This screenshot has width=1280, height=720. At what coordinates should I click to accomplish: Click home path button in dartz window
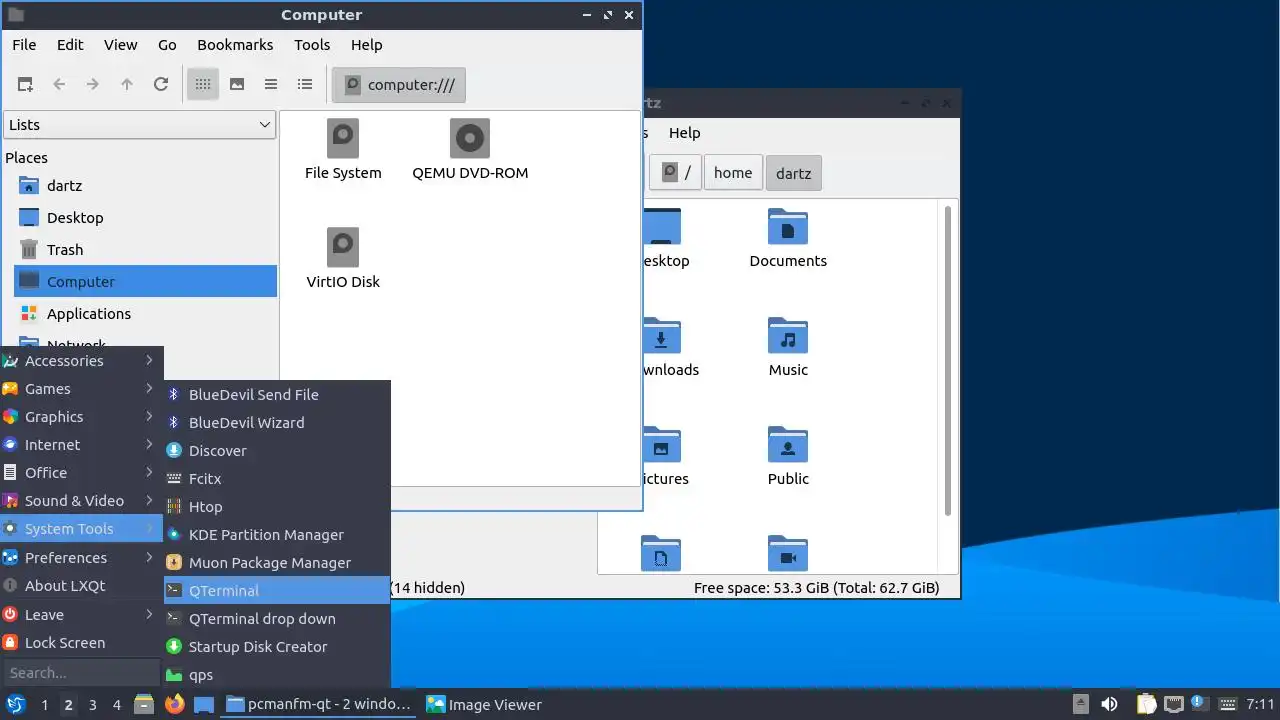pos(733,173)
